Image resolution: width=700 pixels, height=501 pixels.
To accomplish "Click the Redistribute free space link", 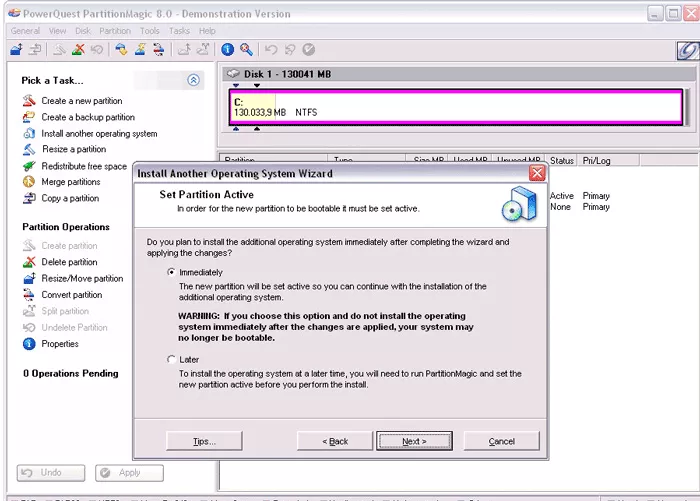I will 84,166.
